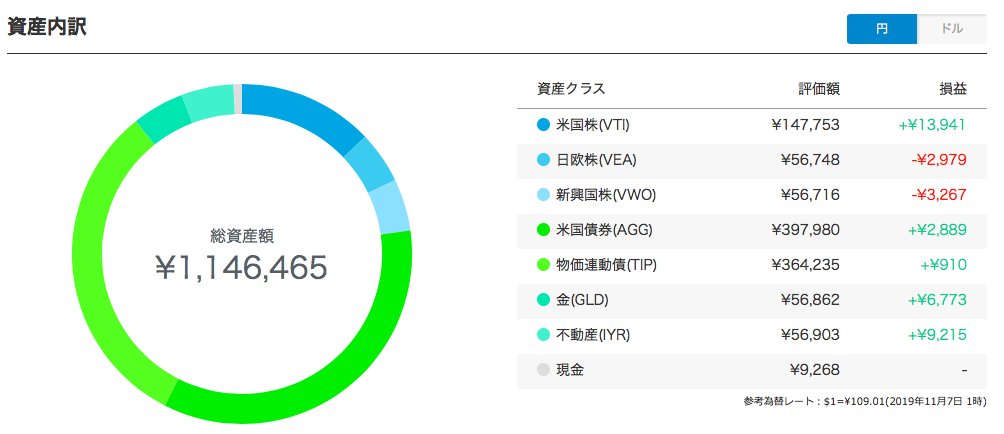
Task: Click the aqua IYR donut segment
Action: pos(208,104)
